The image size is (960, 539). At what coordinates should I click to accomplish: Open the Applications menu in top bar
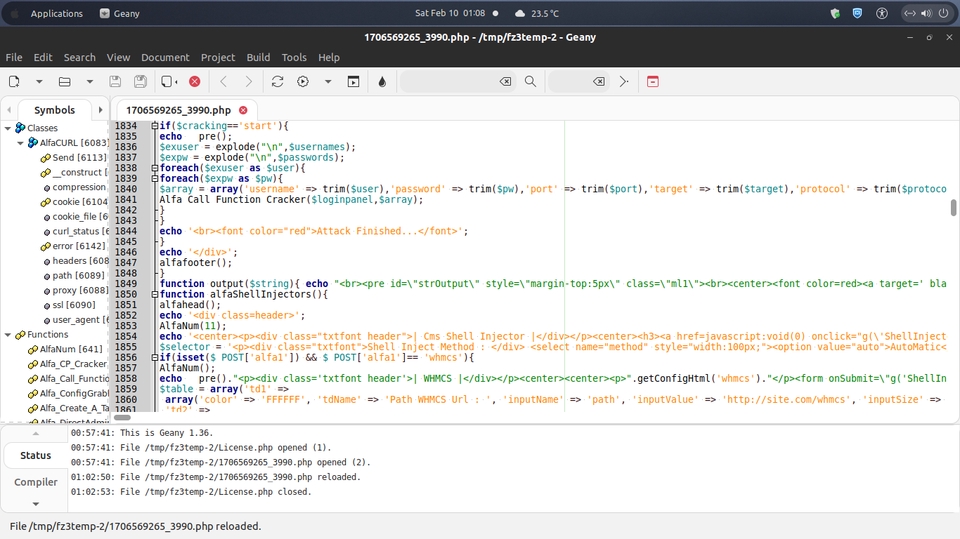coord(56,13)
